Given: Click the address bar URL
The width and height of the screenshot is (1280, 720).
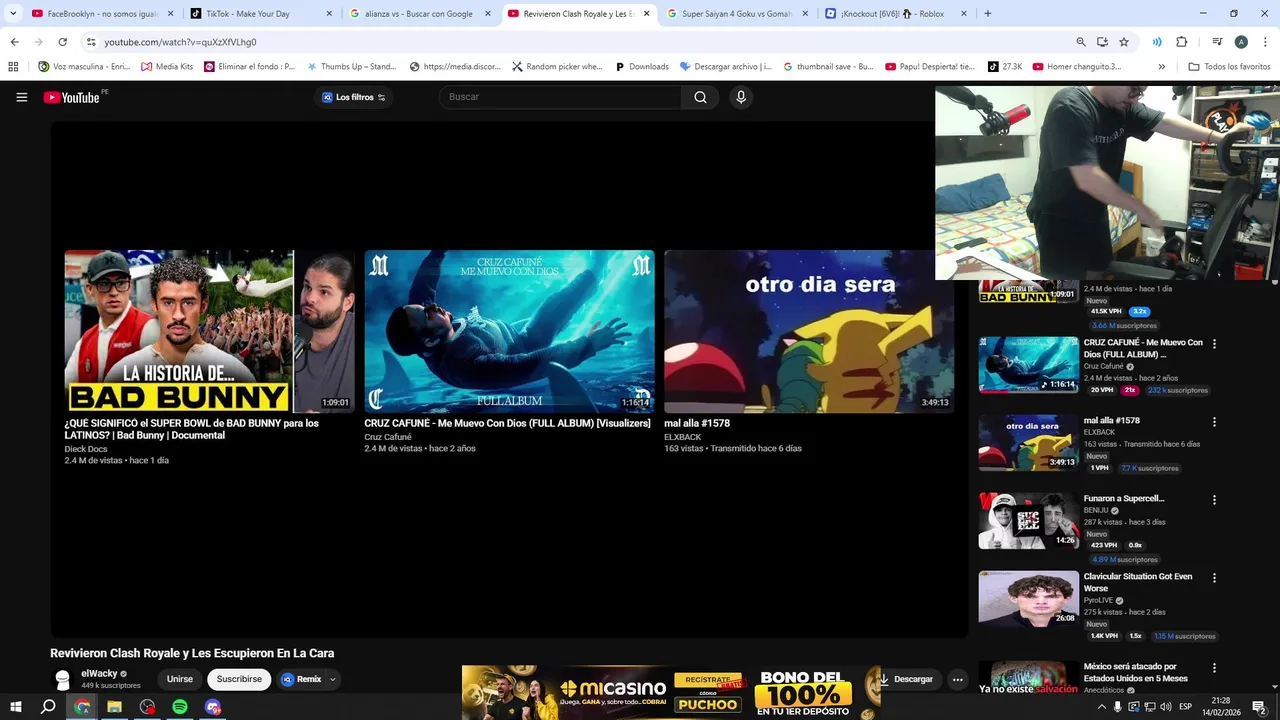Looking at the screenshot, I should pyautogui.click(x=180, y=42).
